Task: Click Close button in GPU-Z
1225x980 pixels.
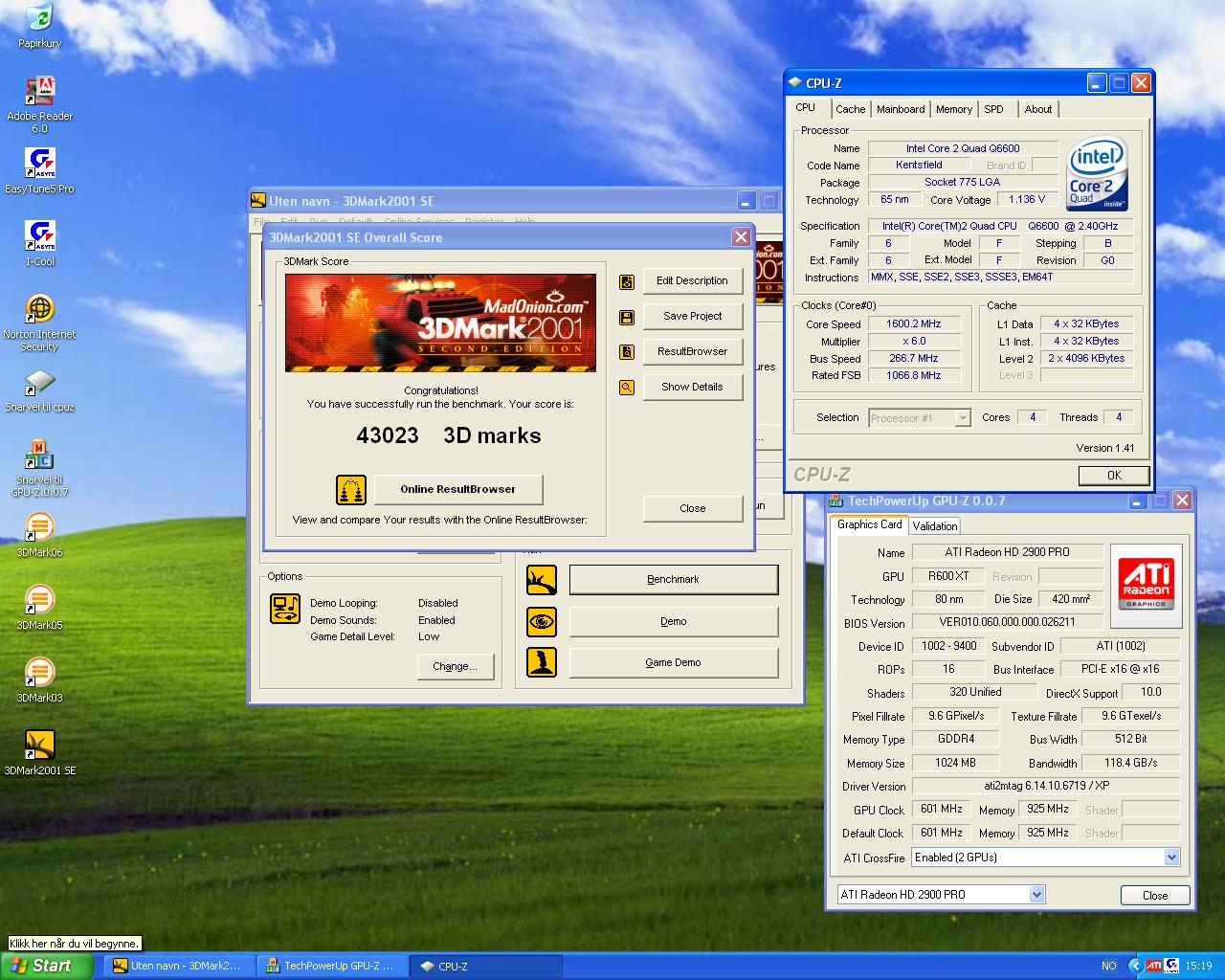Action: click(x=1155, y=896)
